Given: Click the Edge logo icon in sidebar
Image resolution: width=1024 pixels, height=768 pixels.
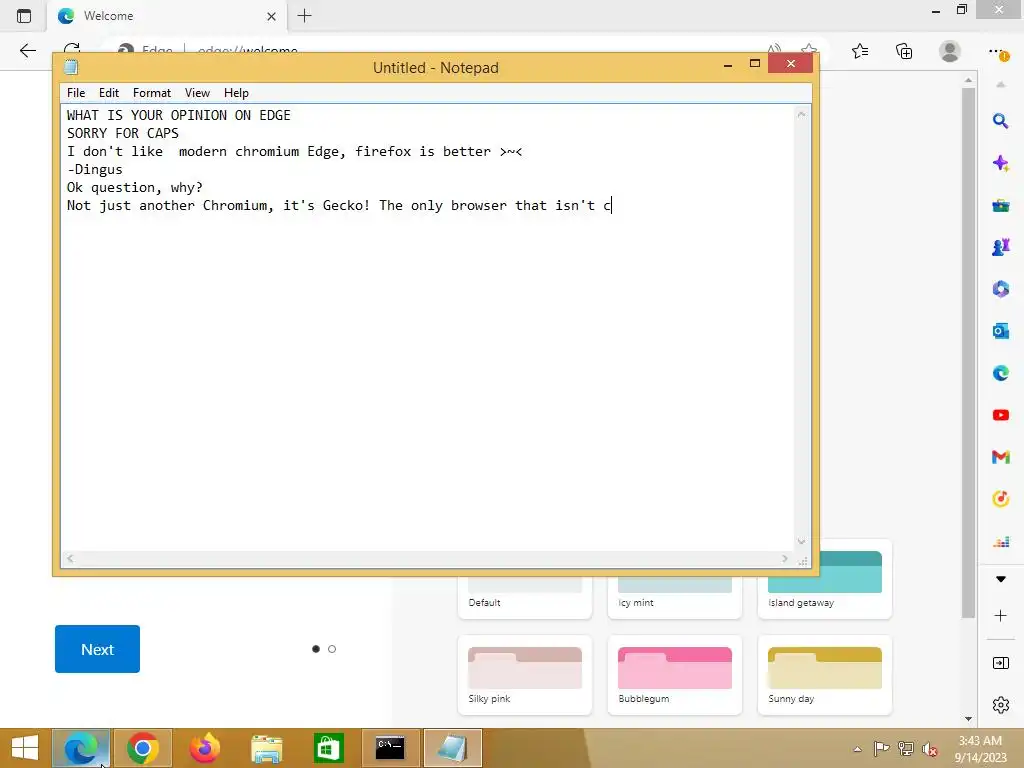Looking at the screenshot, I should pyautogui.click(x=1000, y=373).
